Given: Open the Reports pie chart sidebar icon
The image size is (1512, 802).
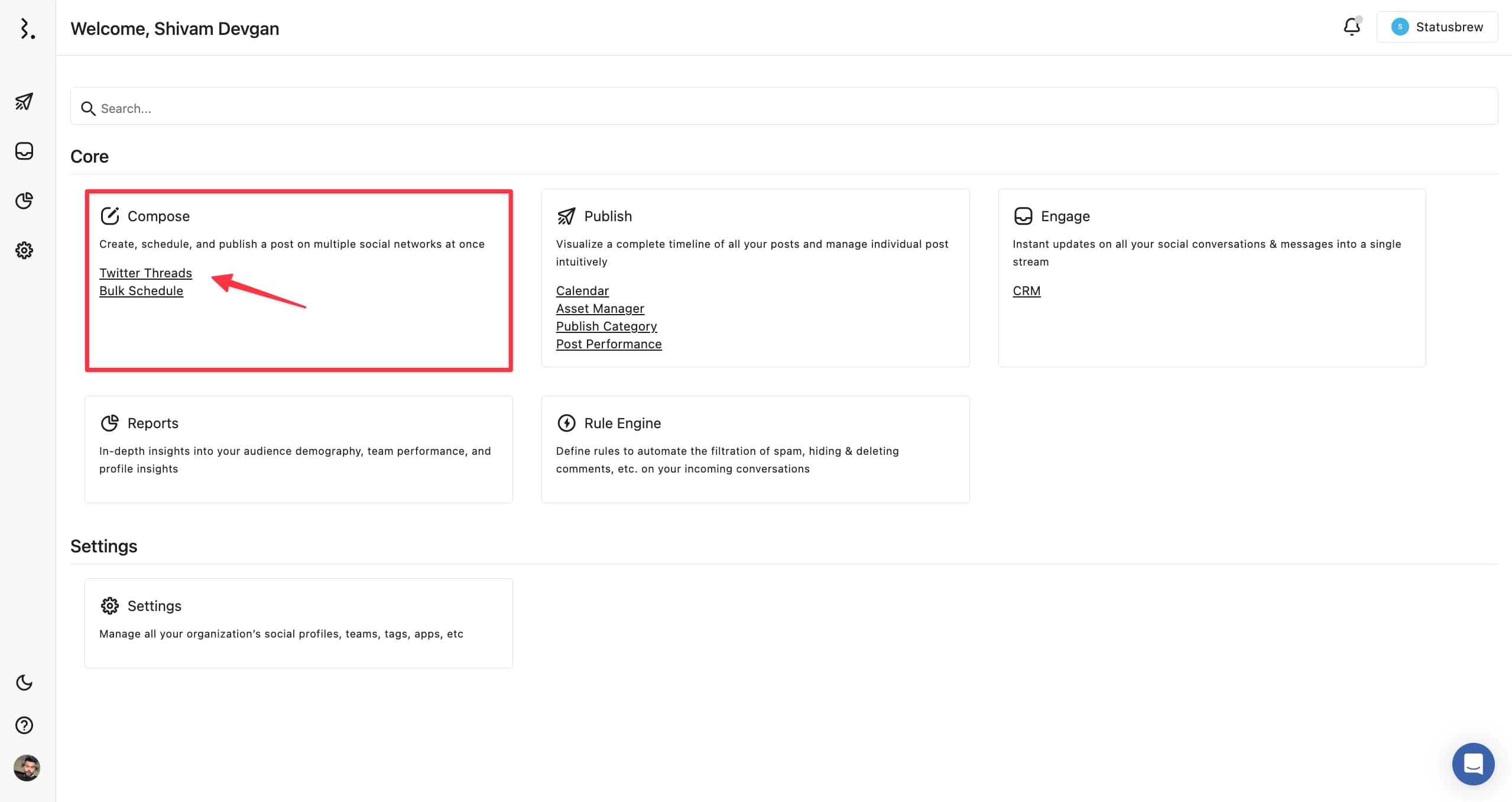Looking at the screenshot, I should click(x=24, y=201).
